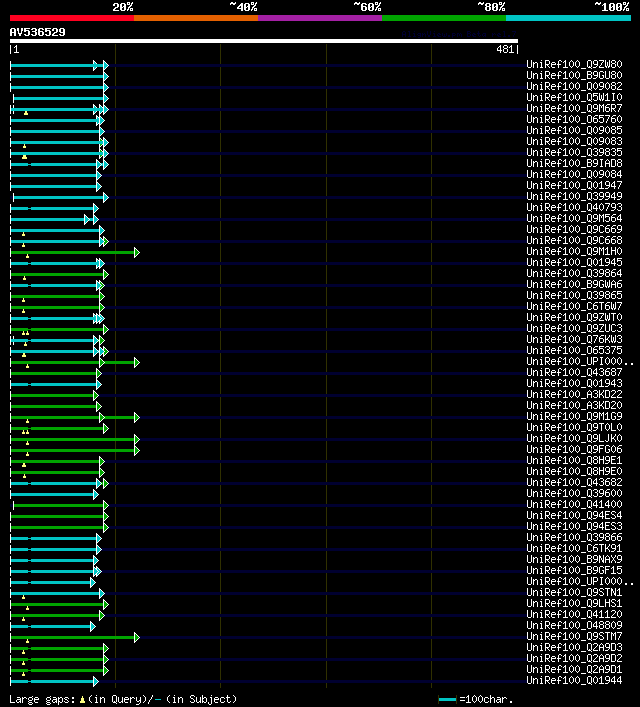Select the UniRef100_A3KD20 label
Image resolution: width=640 pixels, height=707 pixels.
click(x=574, y=405)
